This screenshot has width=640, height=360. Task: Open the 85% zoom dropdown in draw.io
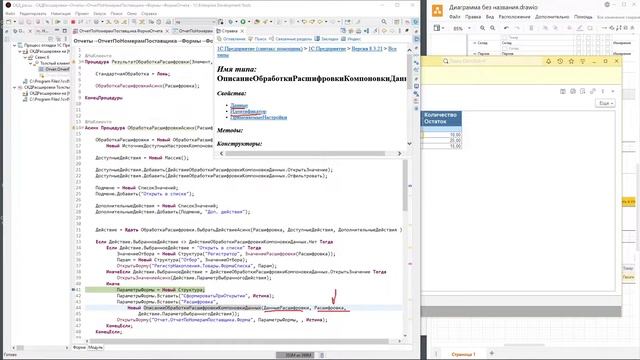462,28
